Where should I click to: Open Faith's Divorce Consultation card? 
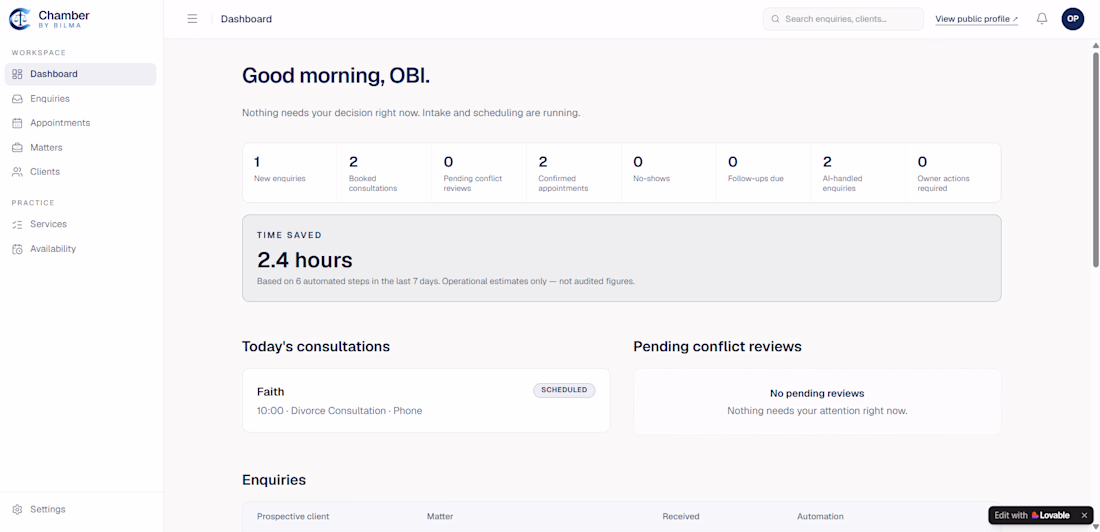426,400
